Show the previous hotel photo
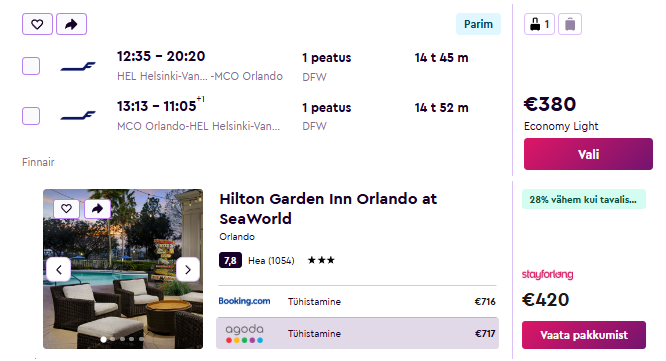Image resolution: width=666 pixels, height=361 pixels. pyautogui.click(x=59, y=269)
